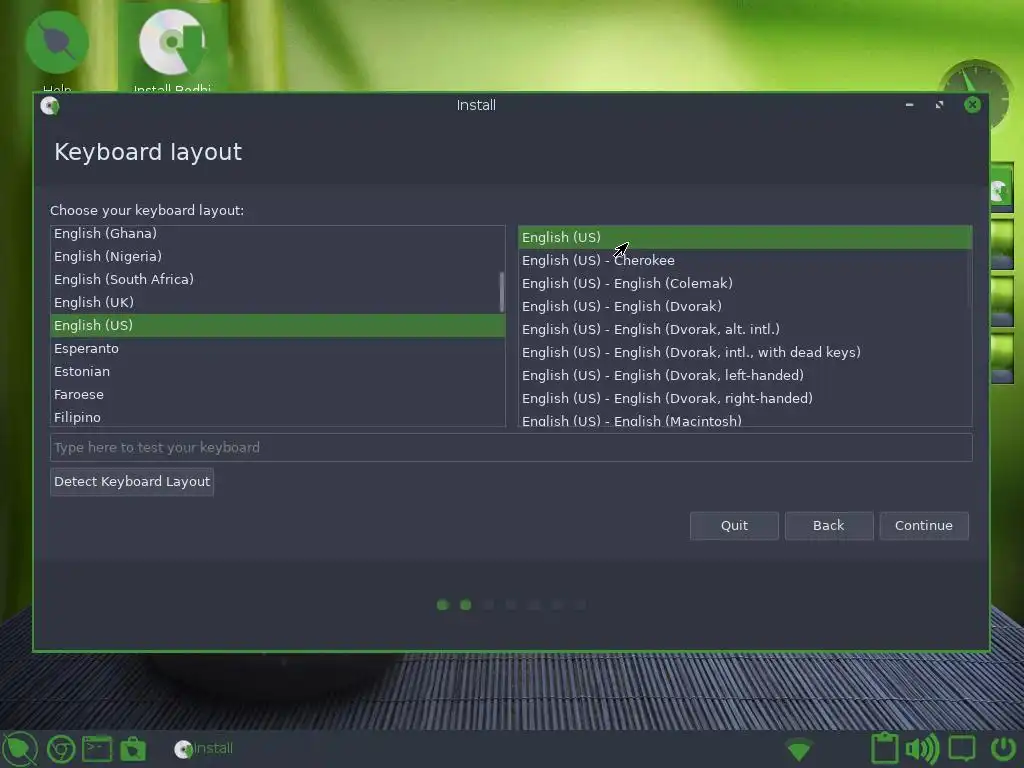Select Estonian layout
The height and width of the screenshot is (768, 1024).
[278, 372]
